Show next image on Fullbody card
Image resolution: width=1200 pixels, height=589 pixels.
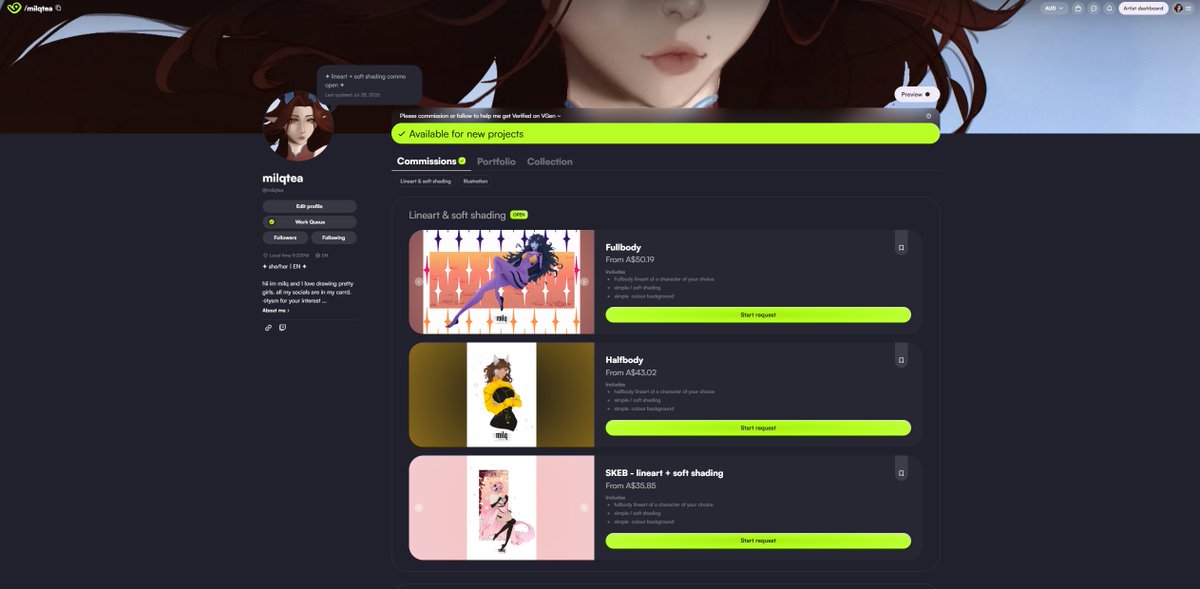click(x=584, y=282)
